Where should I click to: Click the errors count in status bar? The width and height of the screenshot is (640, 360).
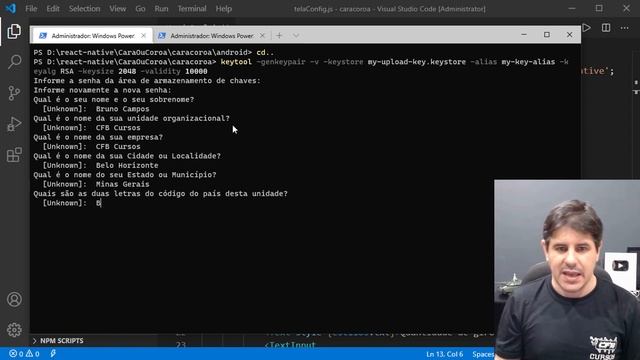tap(17, 354)
